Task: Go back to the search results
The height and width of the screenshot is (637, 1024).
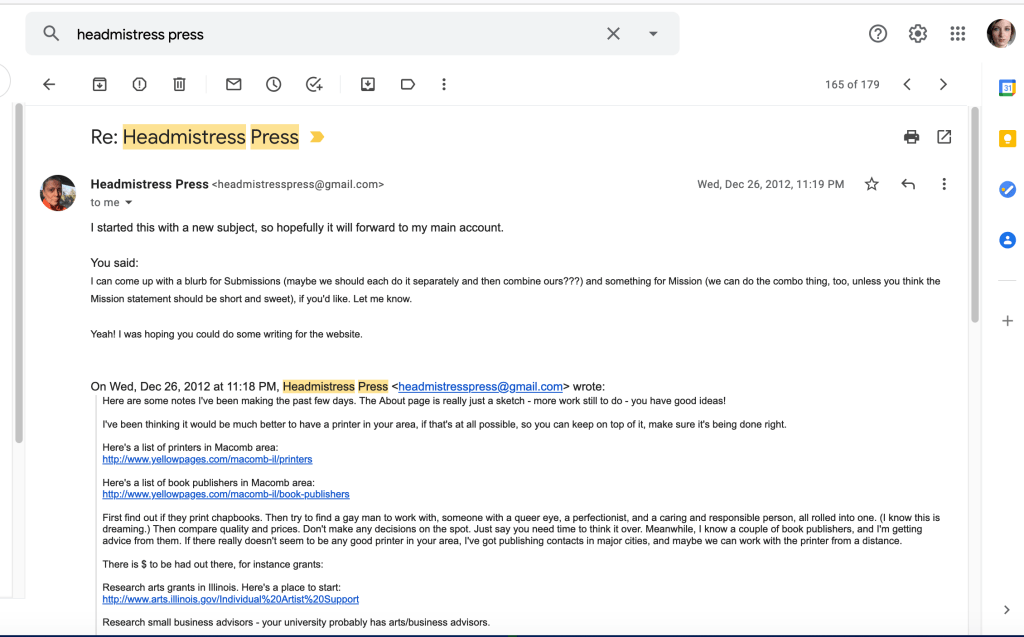Action: 49,85
